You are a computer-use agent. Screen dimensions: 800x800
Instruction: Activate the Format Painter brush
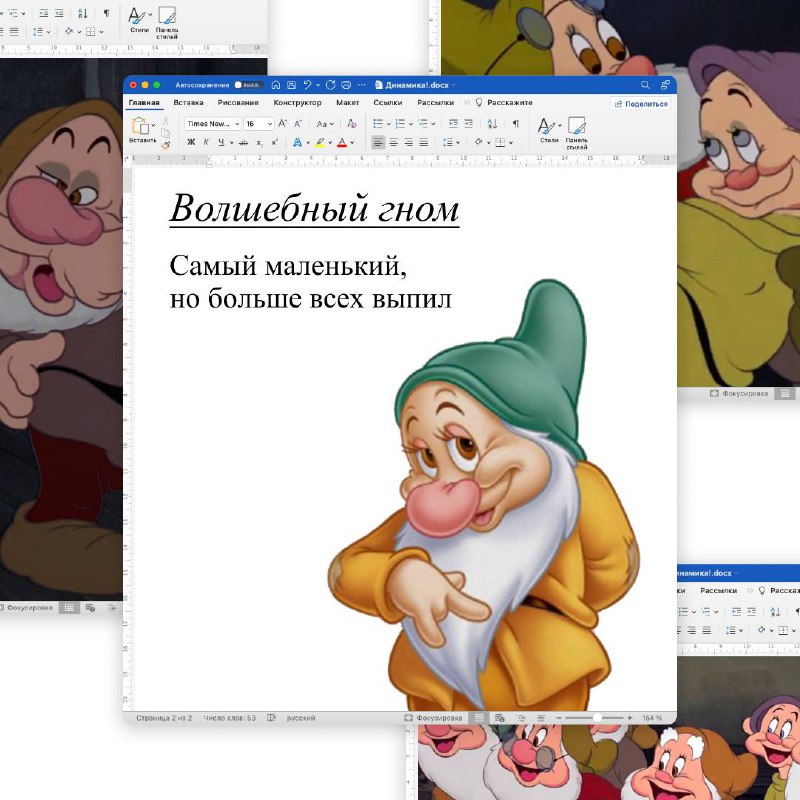(x=165, y=145)
